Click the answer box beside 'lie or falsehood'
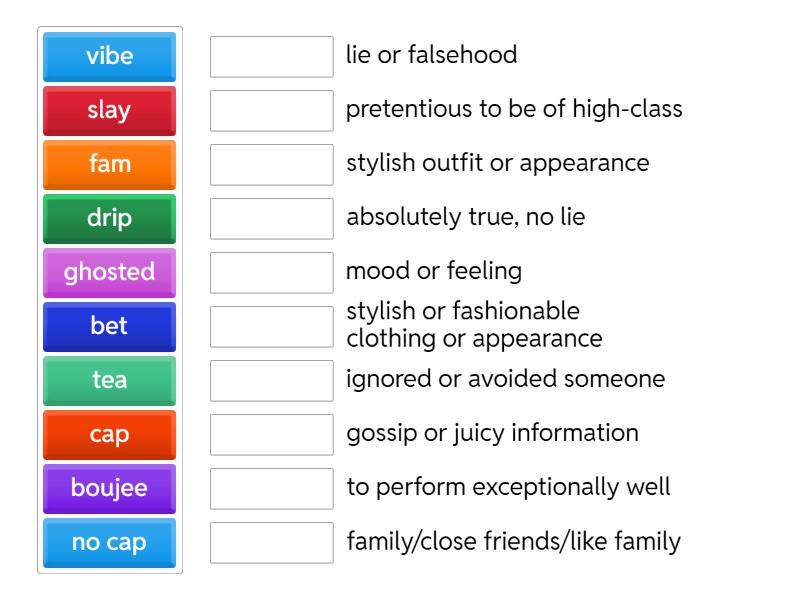The image size is (800, 600). (x=271, y=56)
